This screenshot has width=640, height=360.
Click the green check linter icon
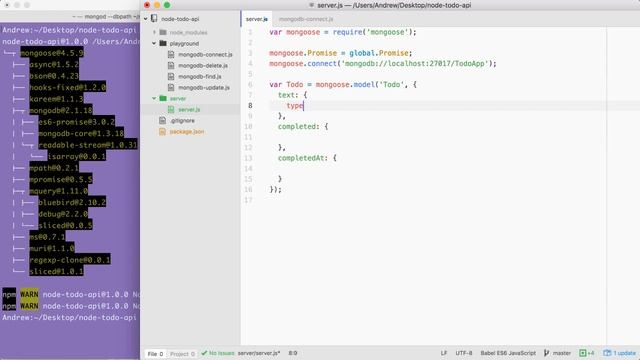pos(204,353)
